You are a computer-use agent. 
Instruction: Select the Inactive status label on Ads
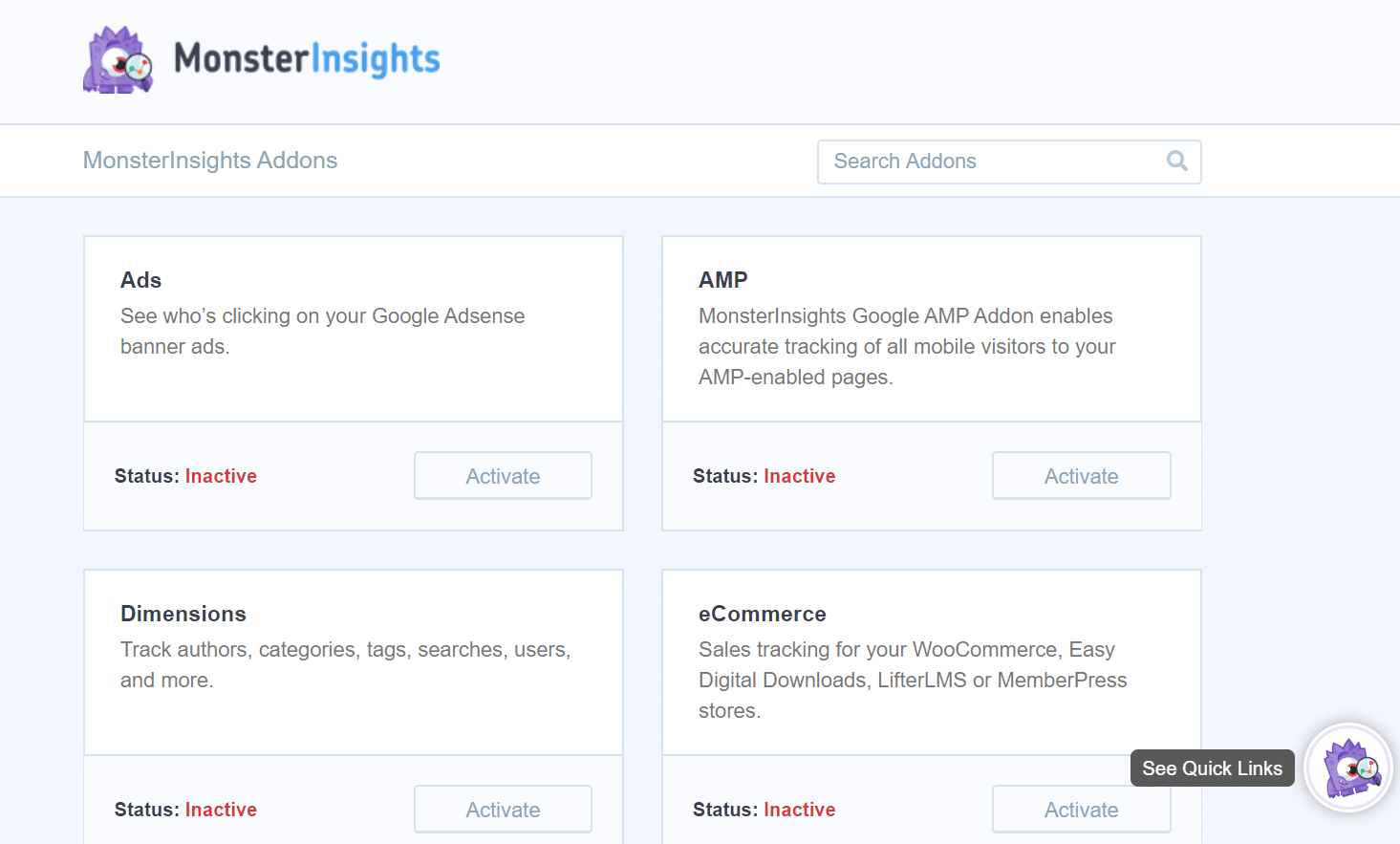[x=221, y=475]
